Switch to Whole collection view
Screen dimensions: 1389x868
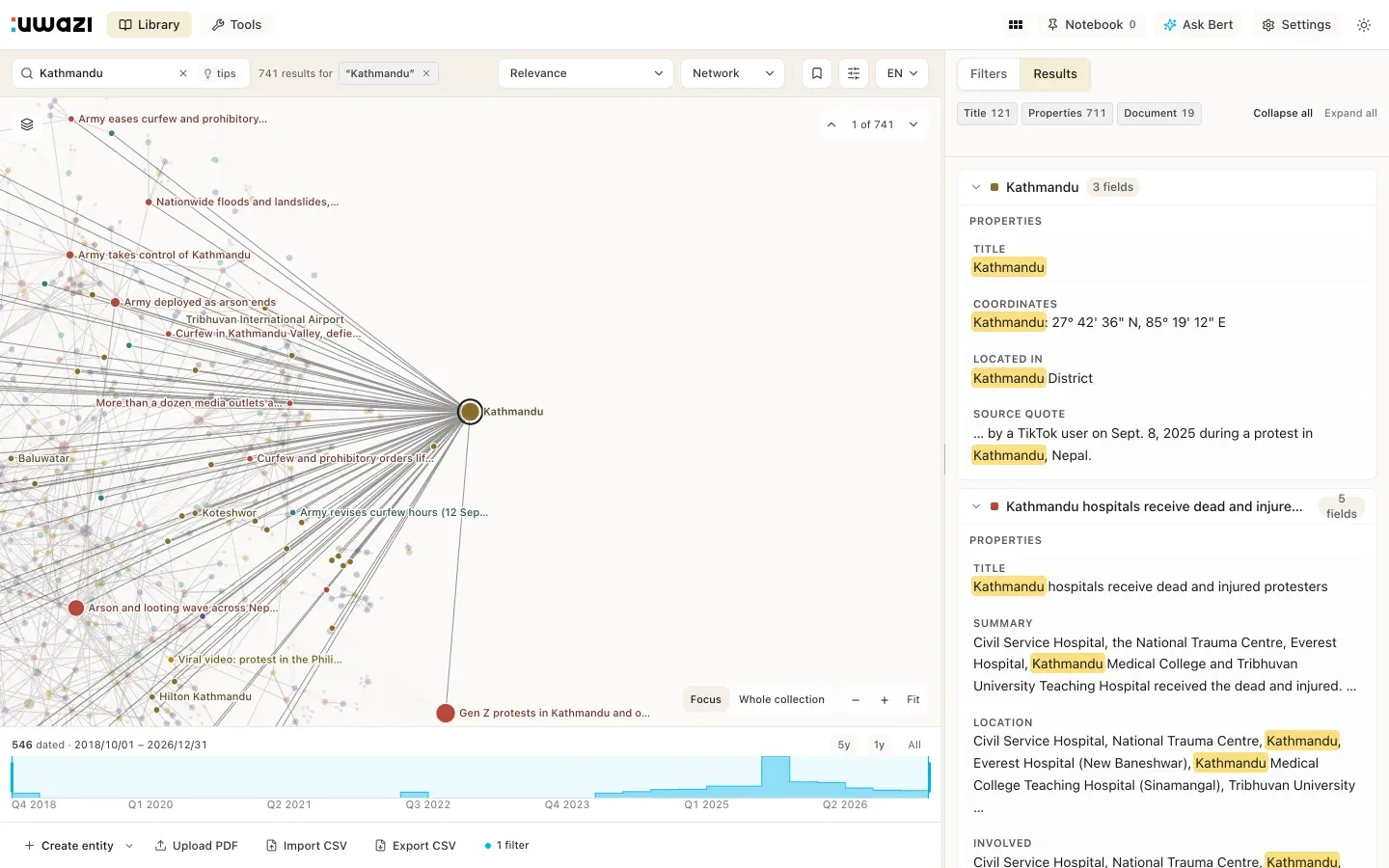click(781, 699)
